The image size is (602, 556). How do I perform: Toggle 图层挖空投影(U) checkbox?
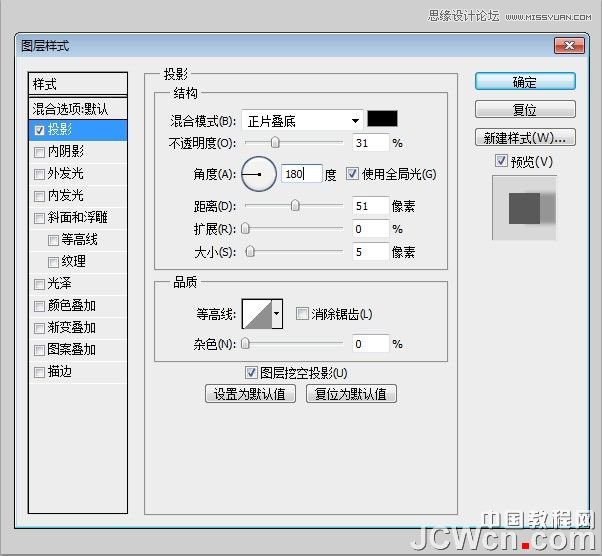coord(251,372)
